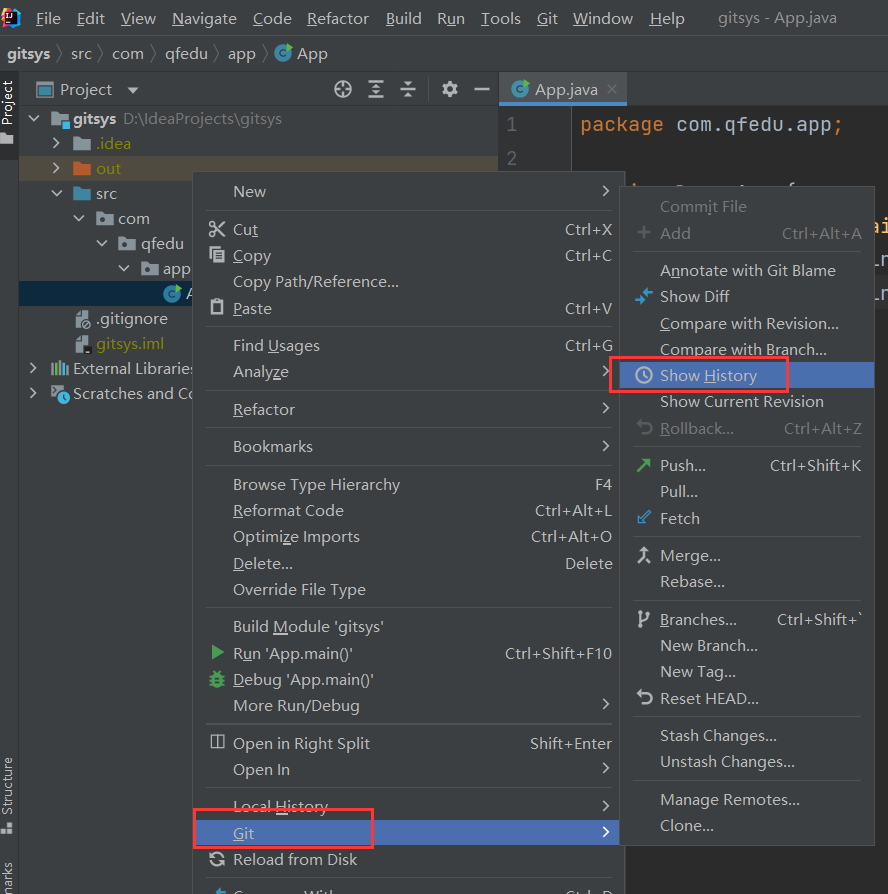Collapse the src folder

coord(57,193)
